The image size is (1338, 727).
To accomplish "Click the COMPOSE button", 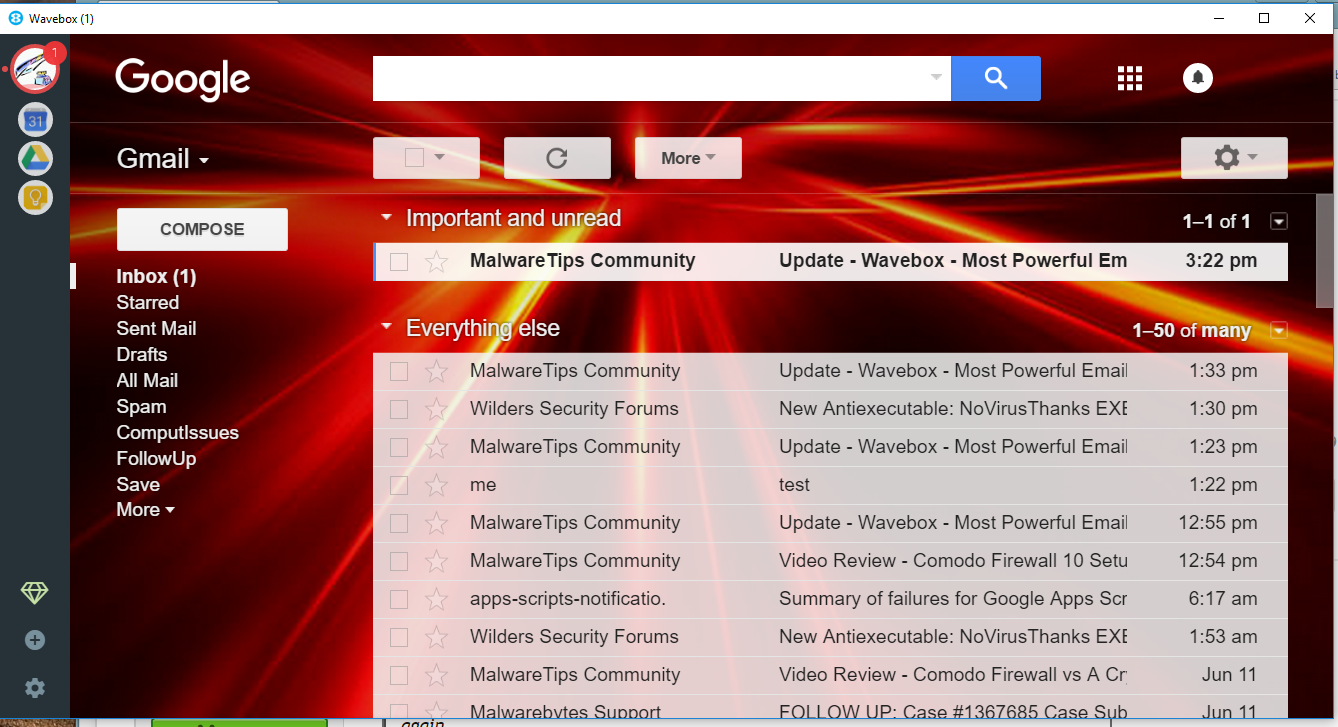I will [202, 229].
